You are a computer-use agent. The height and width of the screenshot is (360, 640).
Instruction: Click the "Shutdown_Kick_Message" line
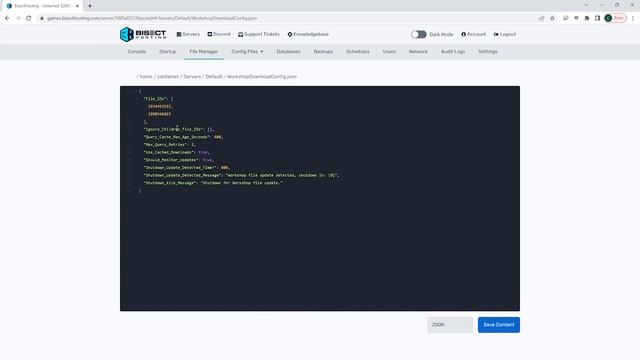point(213,183)
